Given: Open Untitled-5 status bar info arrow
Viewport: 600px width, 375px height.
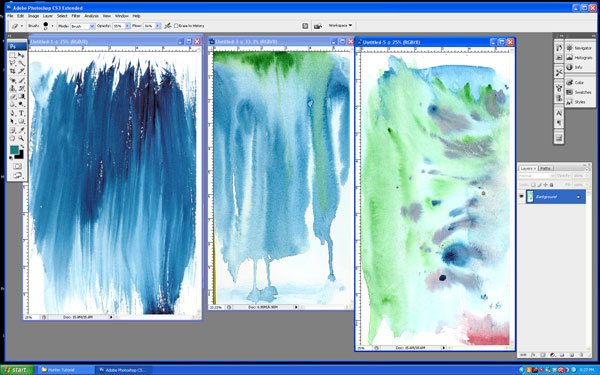Looking at the screenshot, I should [x=443, y=348].
